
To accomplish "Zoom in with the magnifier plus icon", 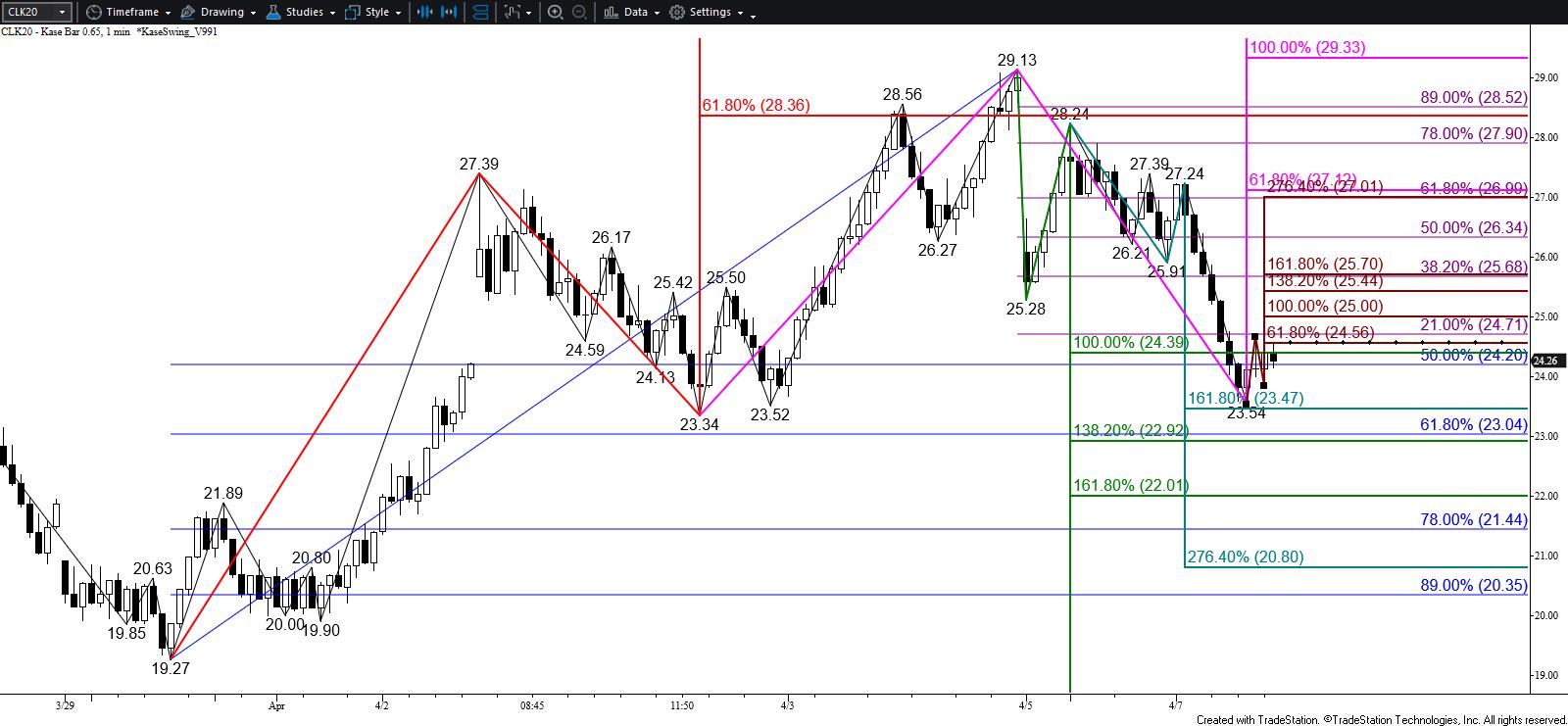I will pyautogui.click(x=556, y=12).
